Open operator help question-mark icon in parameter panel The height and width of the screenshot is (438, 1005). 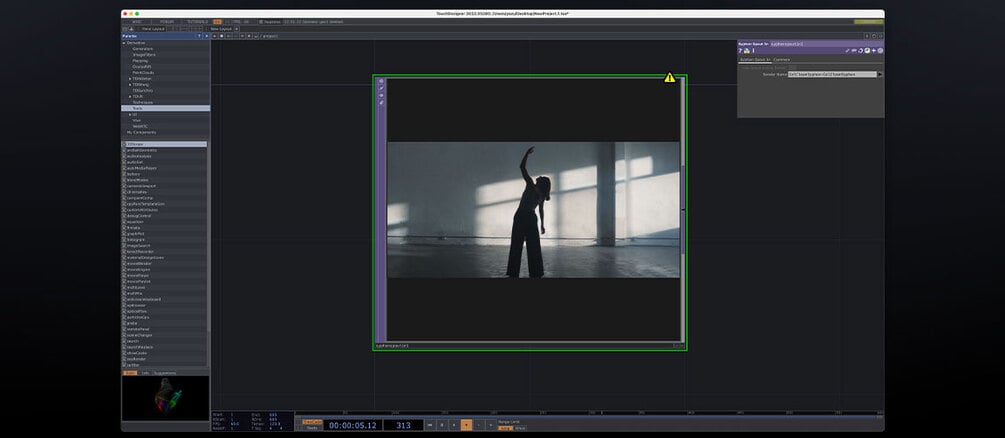tap(740, 51)
